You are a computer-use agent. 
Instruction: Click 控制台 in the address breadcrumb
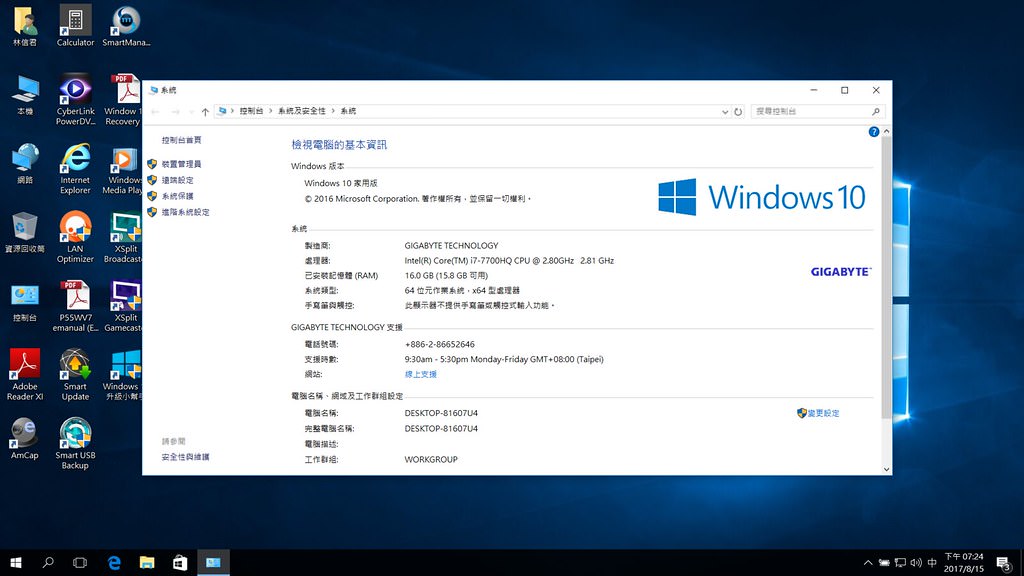tap(251, 112)
